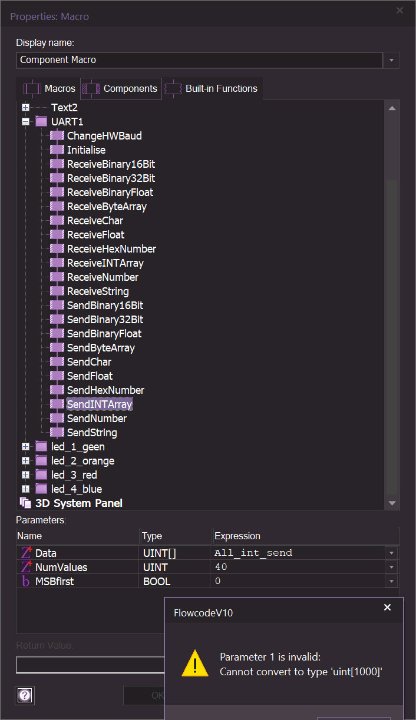Screen dimensions: 416x720
Task: Collapse the UART1 tree node
Action: [26, 122]
